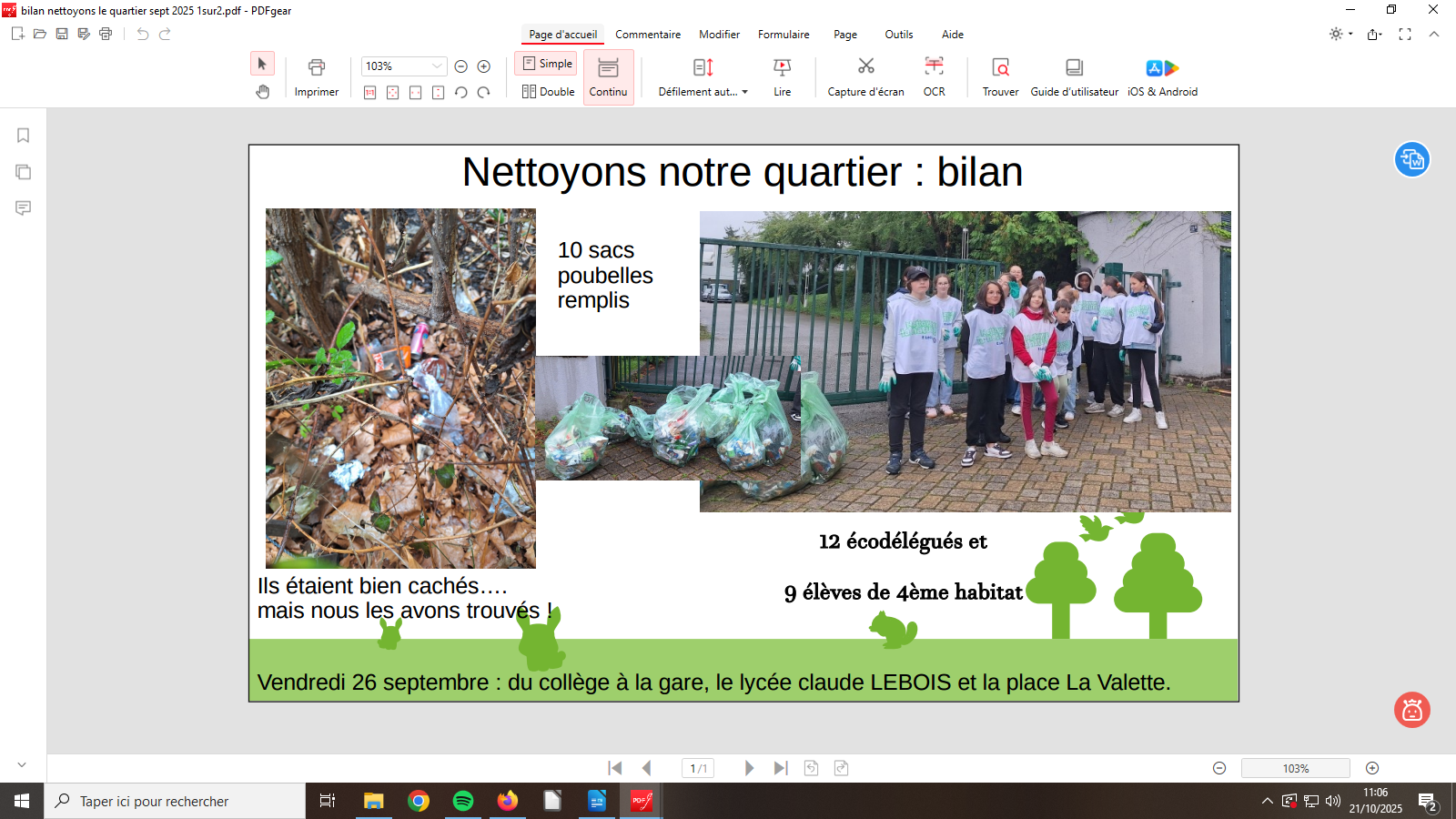The height and width of the screenshot is (819, 1456).
Task: Click the page number field
Action: pos(698,768)
